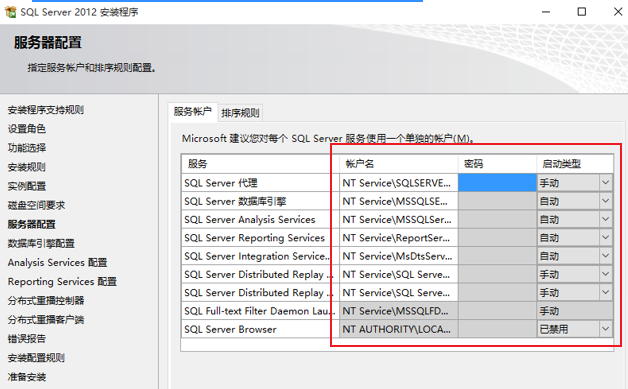This screenshot has width=628, height=389.
Task: Click 安装配置规则 step in sidebar
Action: tap(36, 358)
